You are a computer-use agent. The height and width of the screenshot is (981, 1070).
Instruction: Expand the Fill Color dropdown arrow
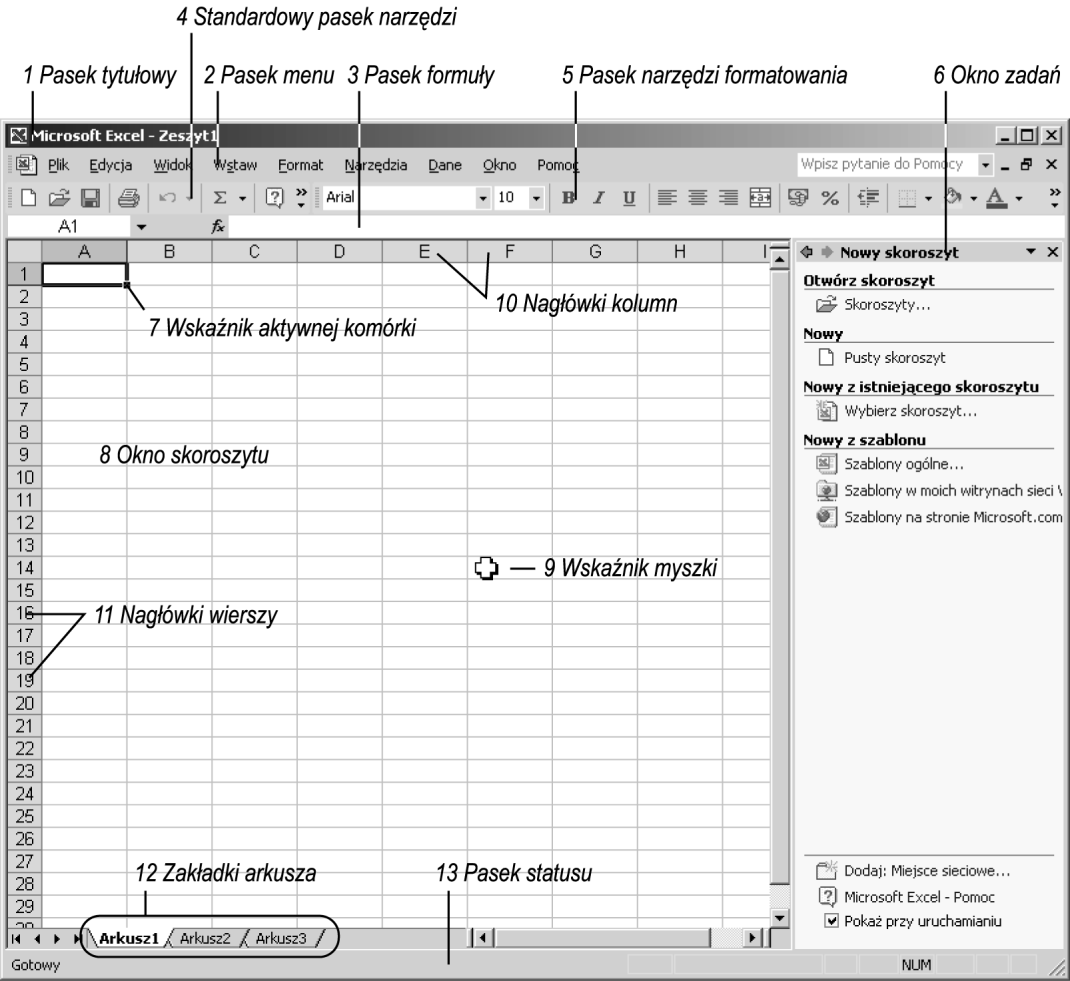tap(974, 199)
